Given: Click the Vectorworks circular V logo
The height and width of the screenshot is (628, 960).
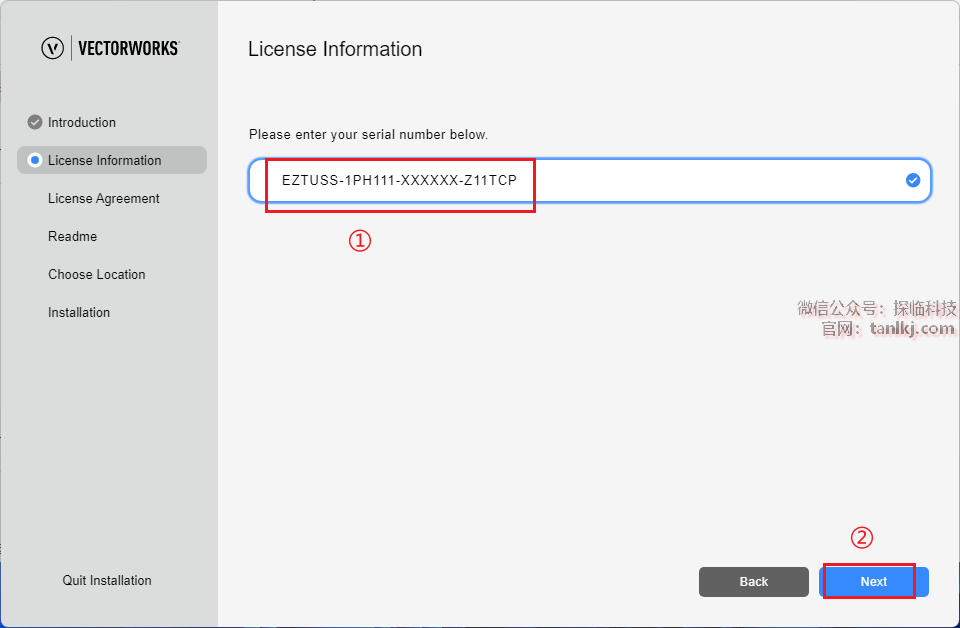Looking at the screenshot, I should (x=52, y=48).
